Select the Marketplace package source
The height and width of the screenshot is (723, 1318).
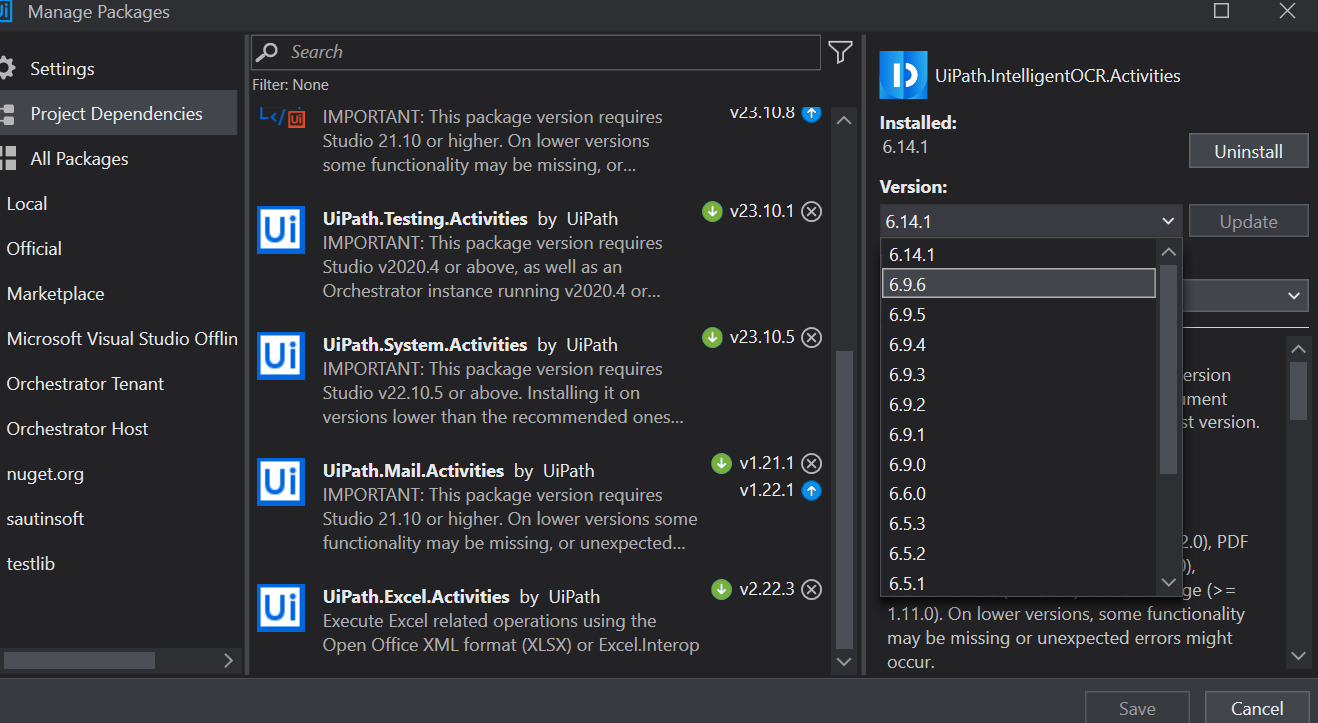55,294
